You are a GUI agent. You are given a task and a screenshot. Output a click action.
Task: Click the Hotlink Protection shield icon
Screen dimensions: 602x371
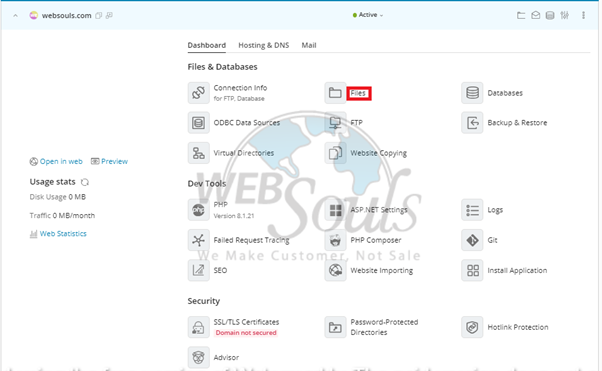point(472,327)
